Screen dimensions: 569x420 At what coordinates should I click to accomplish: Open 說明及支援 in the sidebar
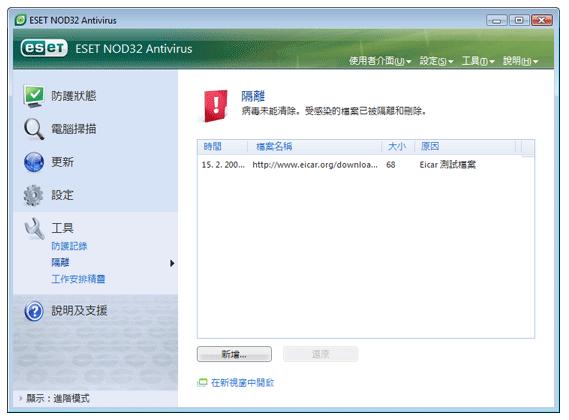click(x=79, y=311)
